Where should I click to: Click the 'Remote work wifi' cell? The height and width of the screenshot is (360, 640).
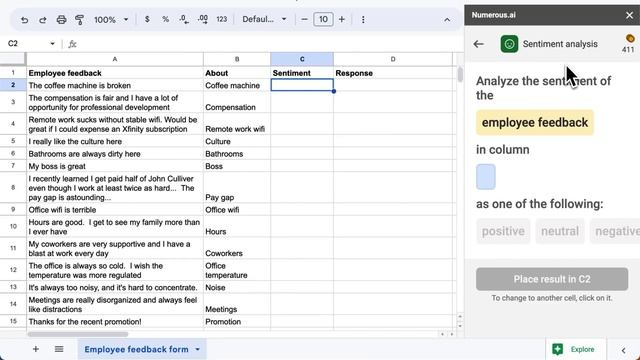click(237, 124)
